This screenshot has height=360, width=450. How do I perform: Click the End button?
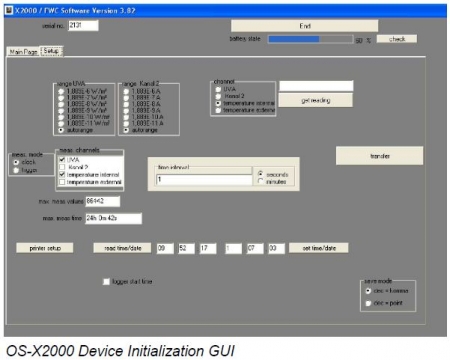[x=304, y=26]
